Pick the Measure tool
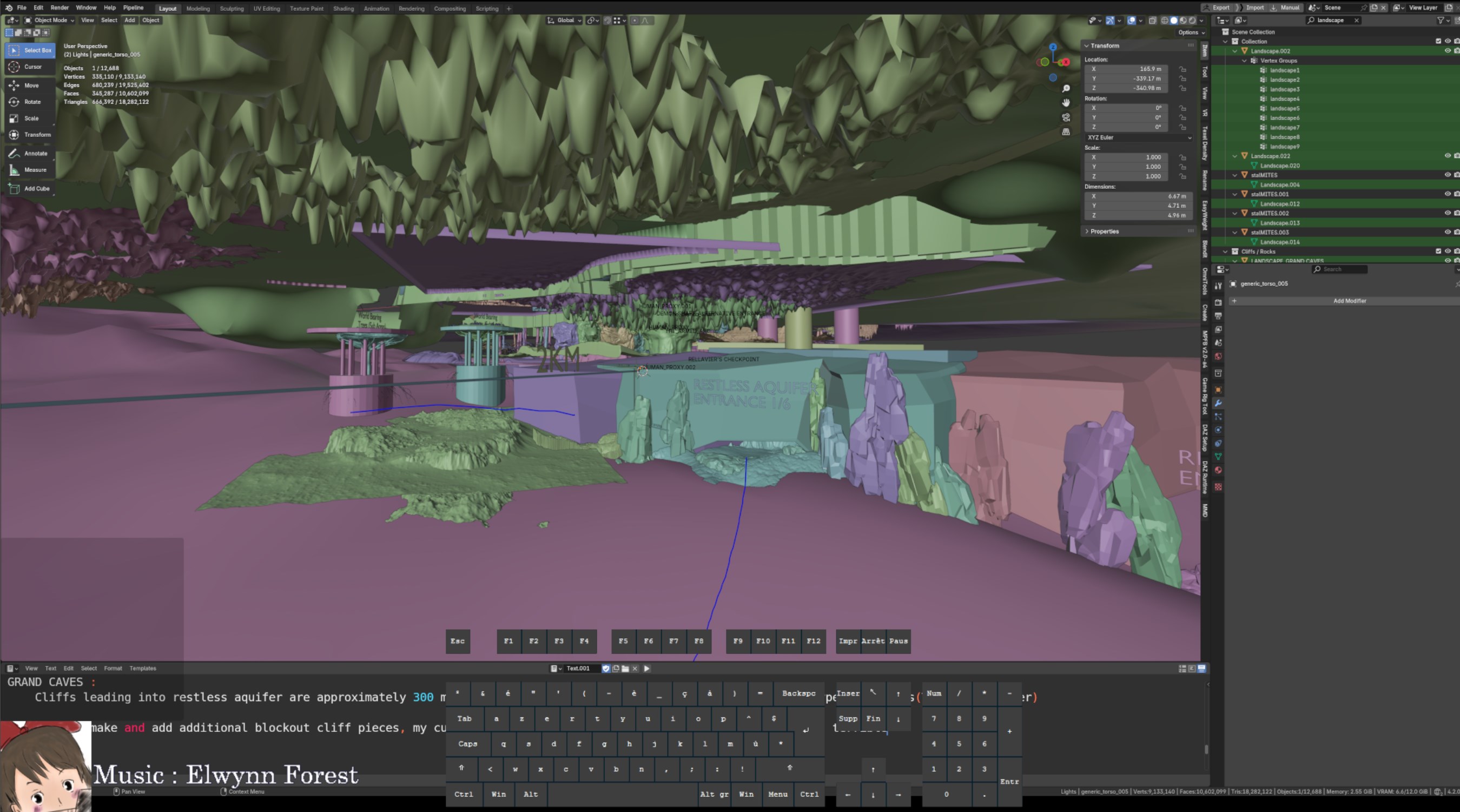Screen dimensions: 1460x812 tap(31, 170)
